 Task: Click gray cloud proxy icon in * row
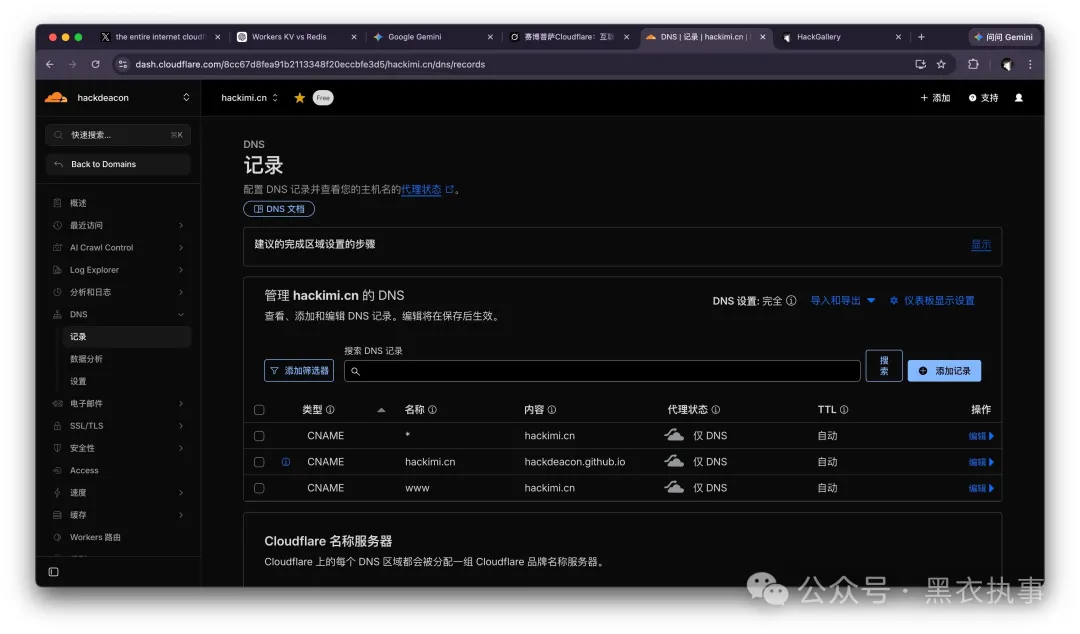coord(674,435)
